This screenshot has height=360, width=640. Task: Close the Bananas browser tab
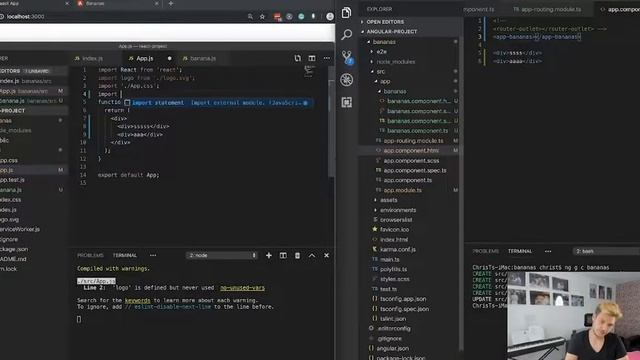(156, 4)
